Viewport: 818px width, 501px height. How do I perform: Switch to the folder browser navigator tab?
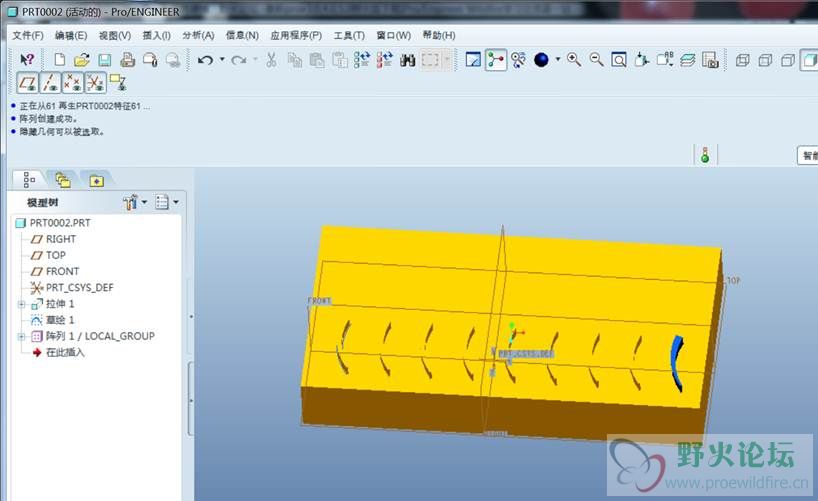63,180
